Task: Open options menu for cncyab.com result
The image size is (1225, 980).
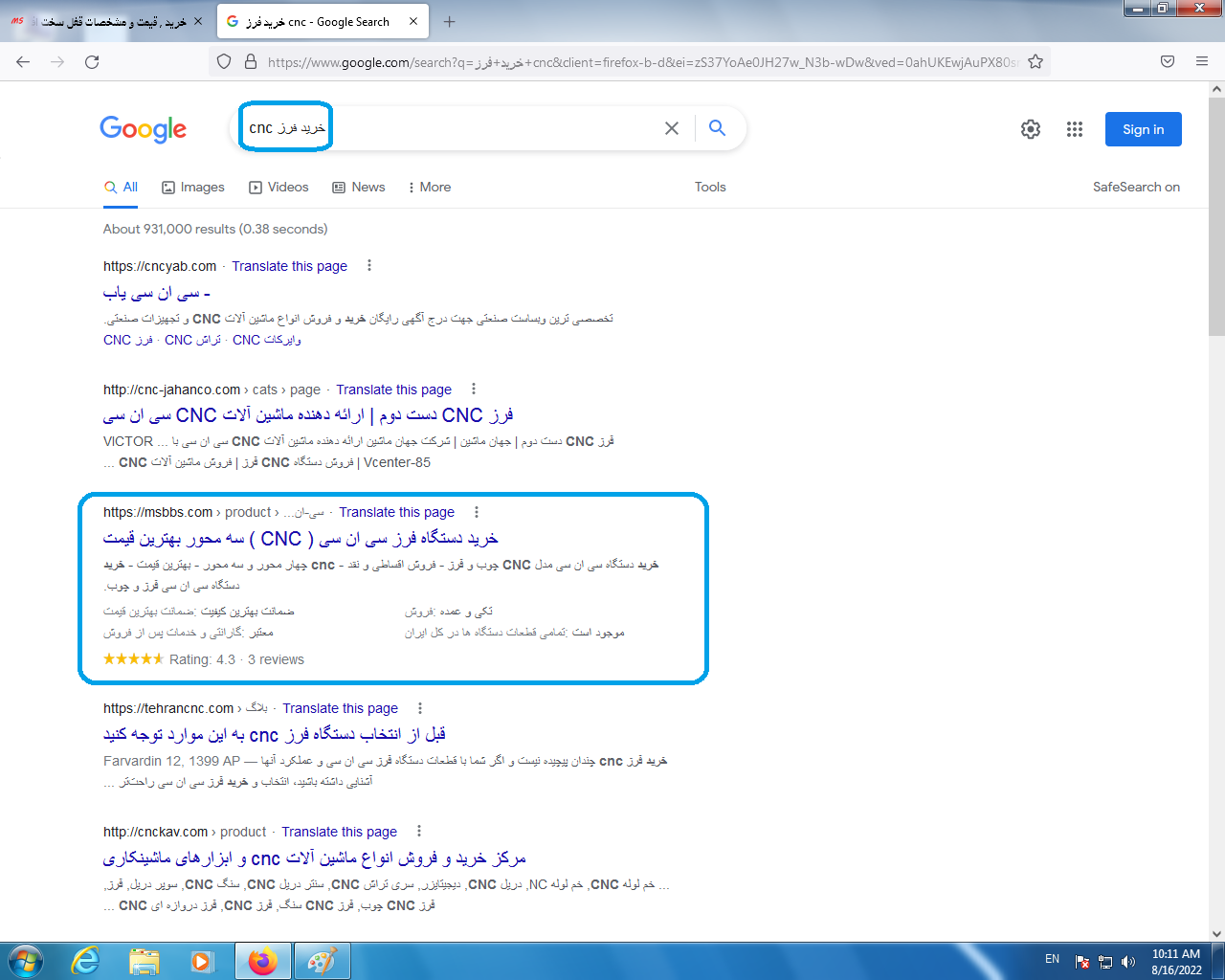Action: [x=369, y=266]
